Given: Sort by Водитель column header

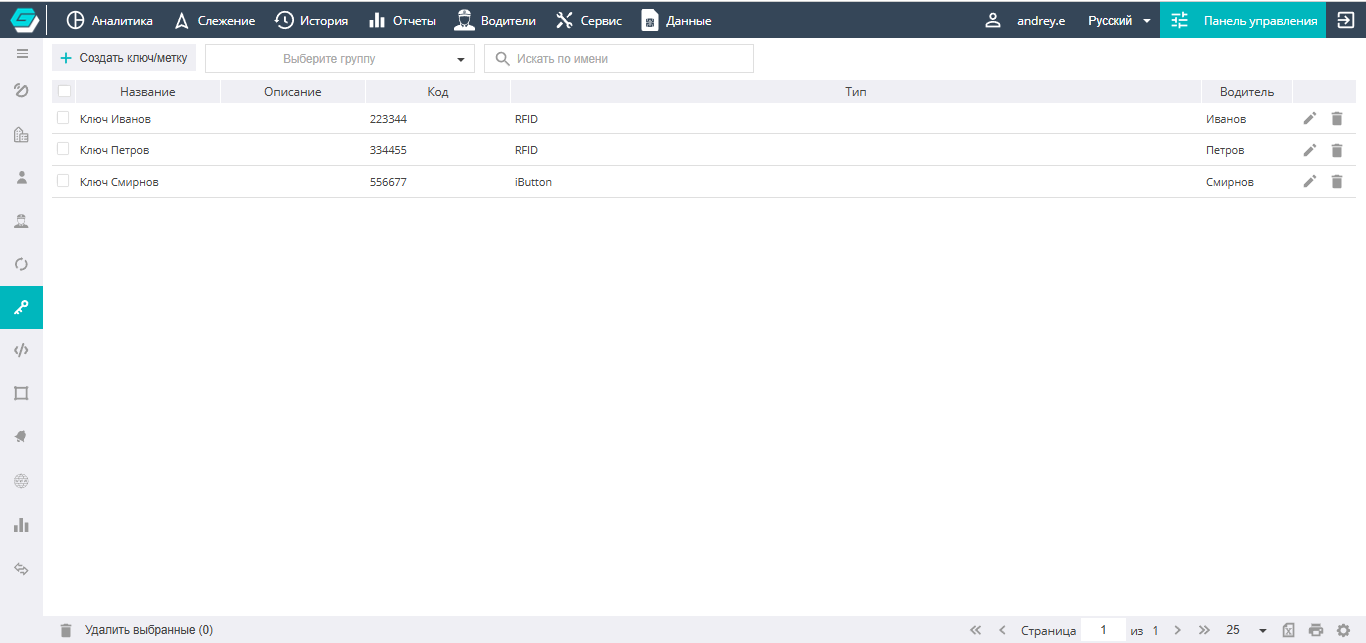Looking at the screenshot, I should pos(1247,92).
